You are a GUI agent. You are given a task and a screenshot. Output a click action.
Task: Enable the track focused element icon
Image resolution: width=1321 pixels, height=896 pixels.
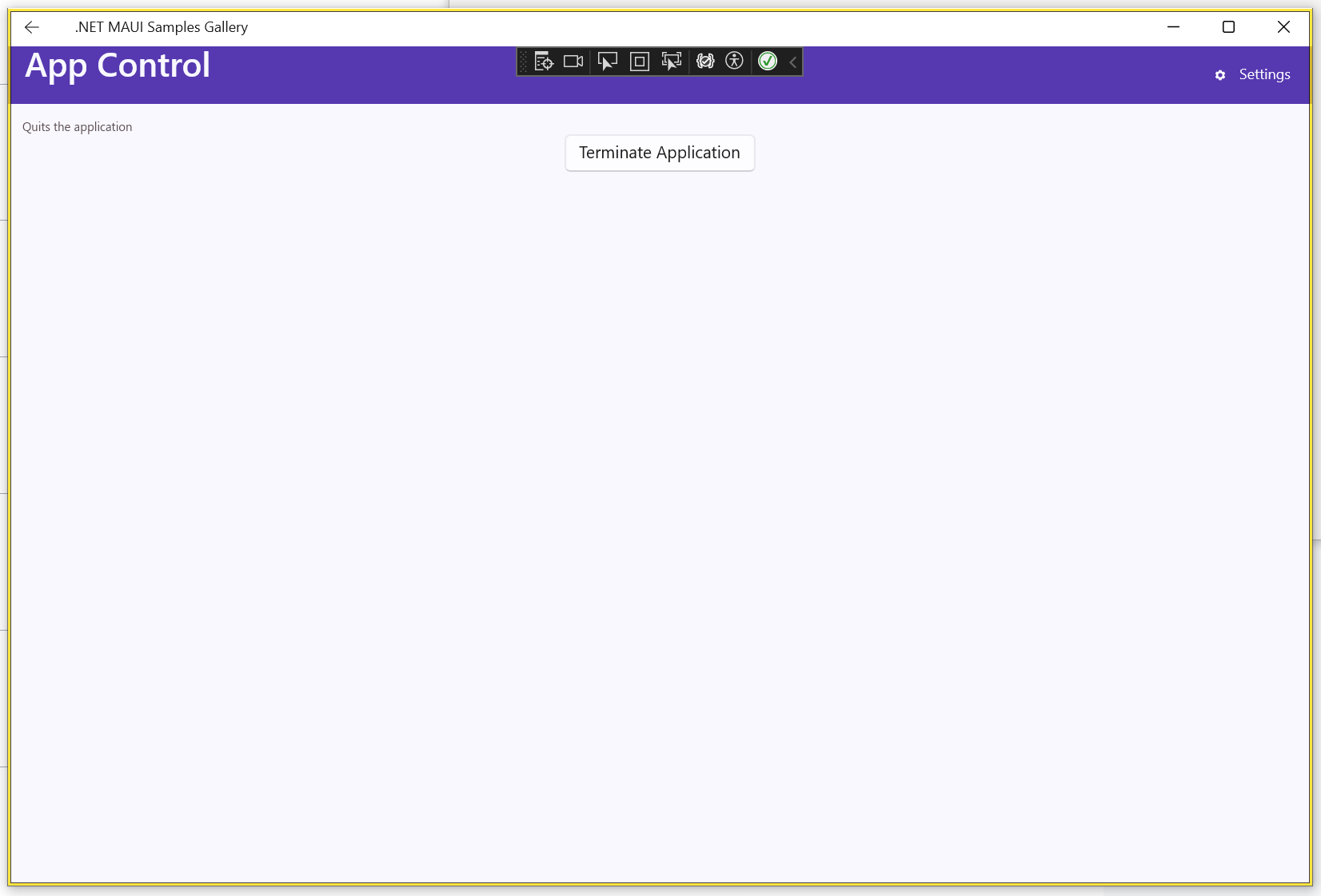tap(672, 62)
